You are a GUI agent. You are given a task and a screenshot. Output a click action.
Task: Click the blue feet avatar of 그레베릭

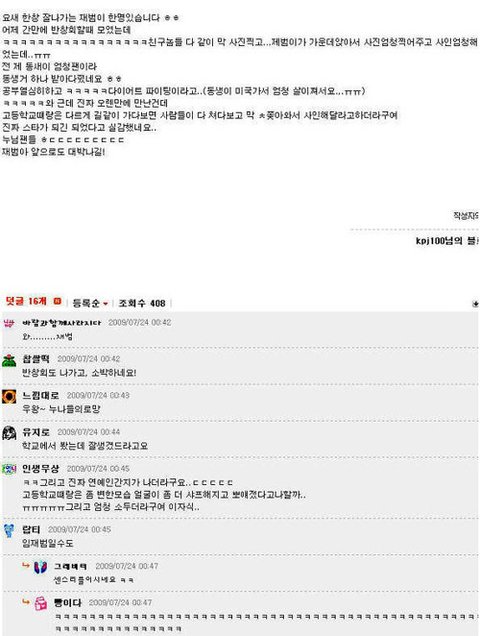pyautogui.click(x=41, y=567)
